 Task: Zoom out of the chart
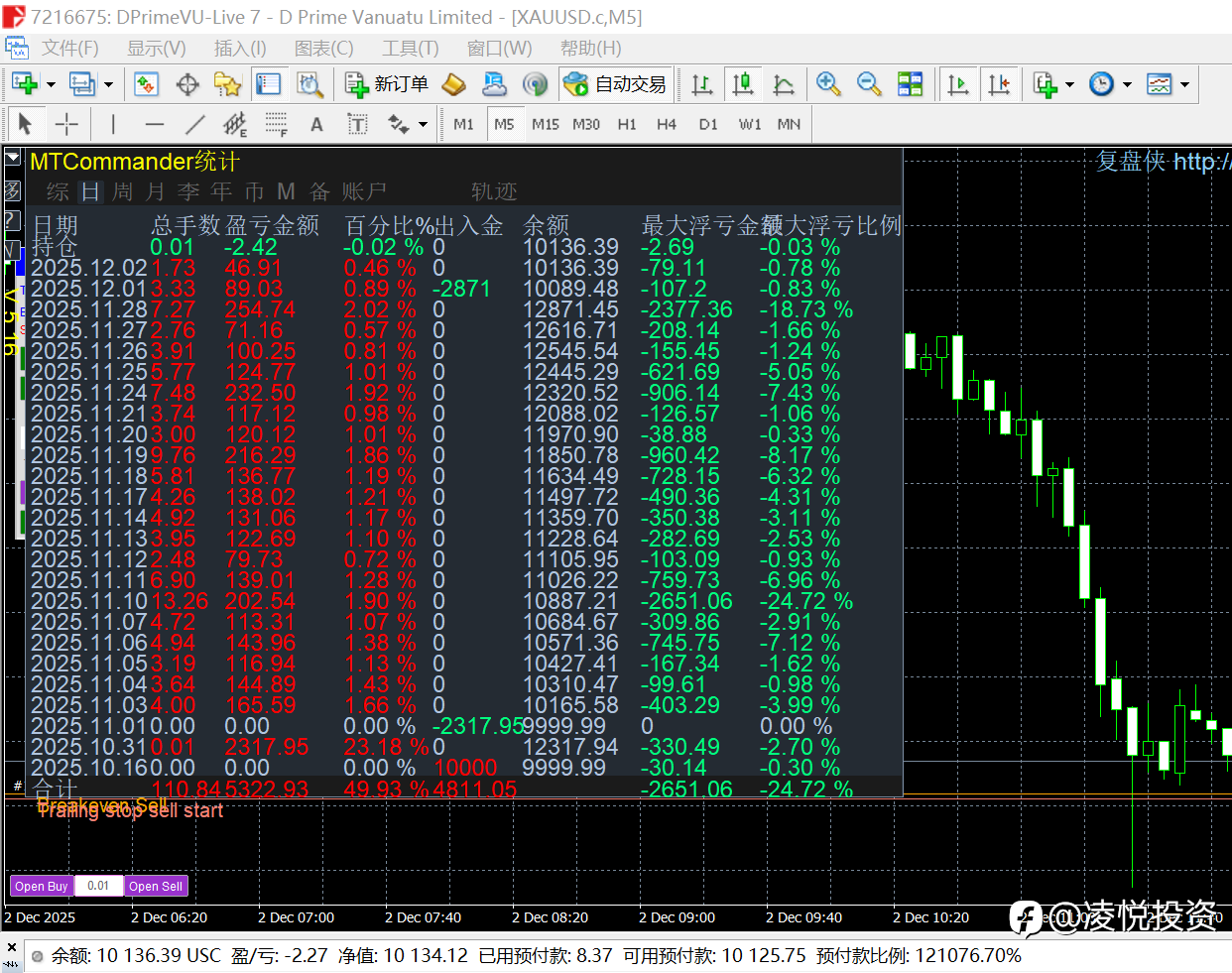click(869, 84)
